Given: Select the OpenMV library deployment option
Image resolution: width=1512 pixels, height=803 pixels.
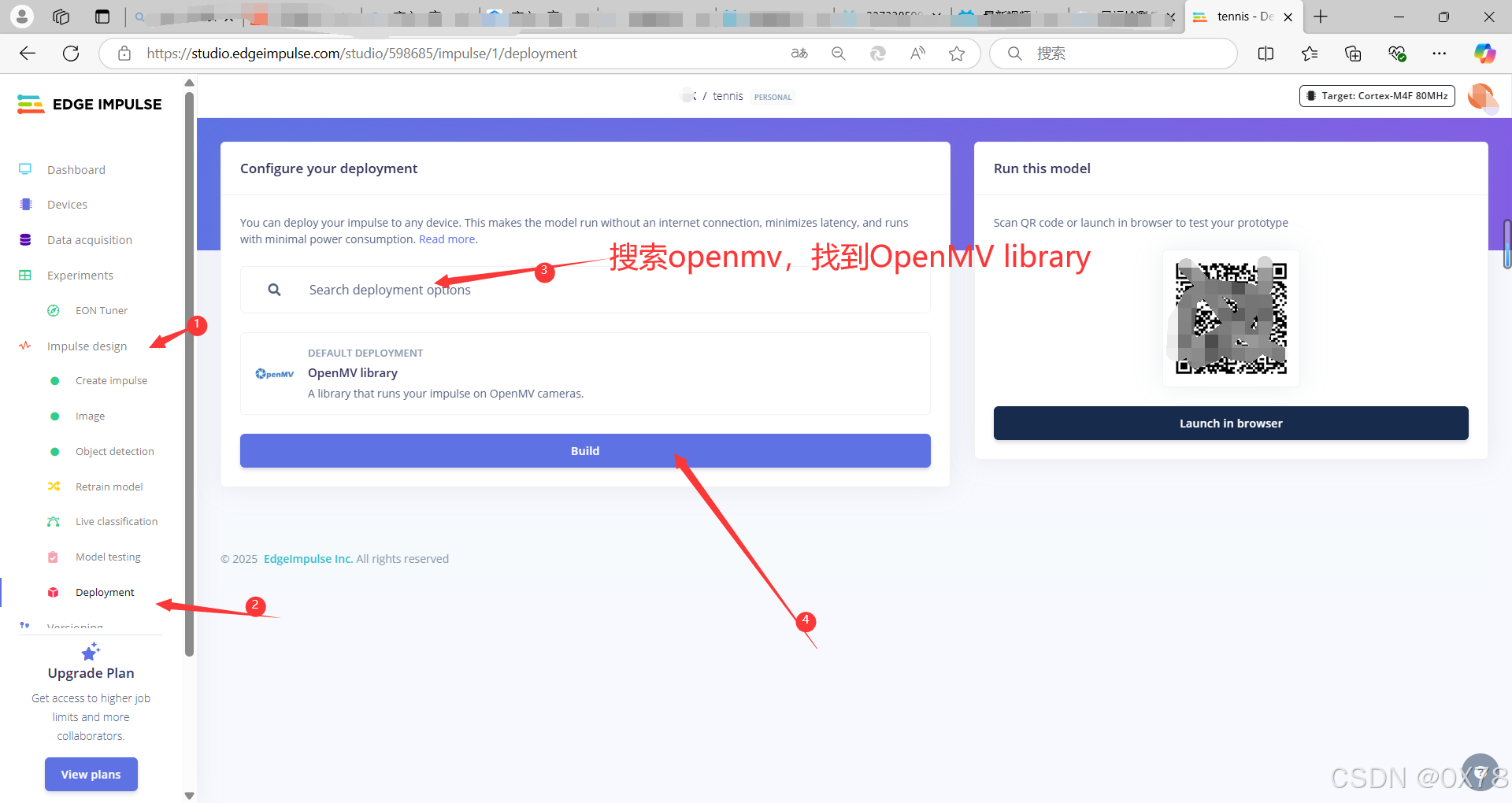Looking at the screenshot, I should (x=585, y=373).
